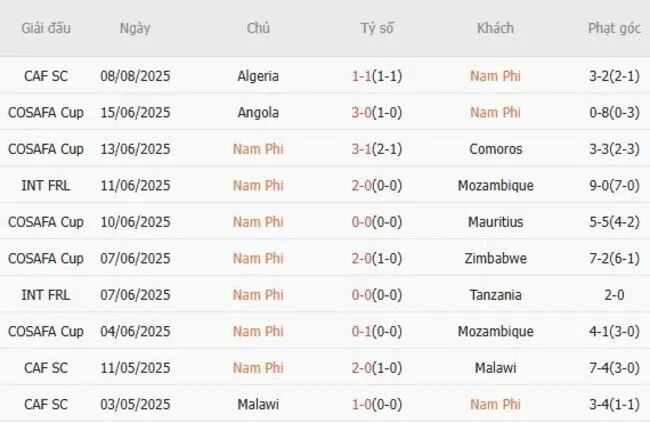The image size is (650, 423).
Task: Click the 3-1(2-1) match score
Action: pyautogui.click(x=377, y=149)
